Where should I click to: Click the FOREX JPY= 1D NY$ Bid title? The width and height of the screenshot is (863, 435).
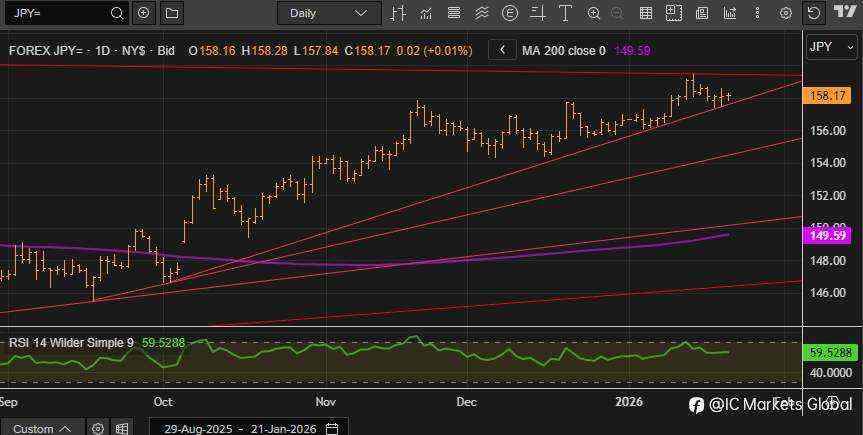pyautogui.click(x=92, y=51)
